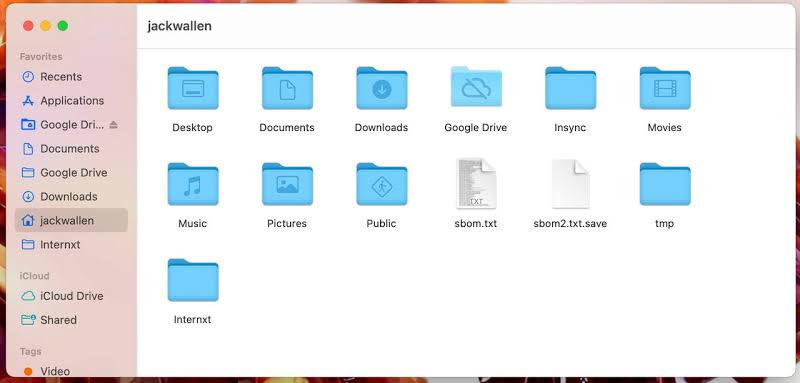Open the Pictures folder
The height and width of the screenshot is (383, 800).
(x=287, y=184)
